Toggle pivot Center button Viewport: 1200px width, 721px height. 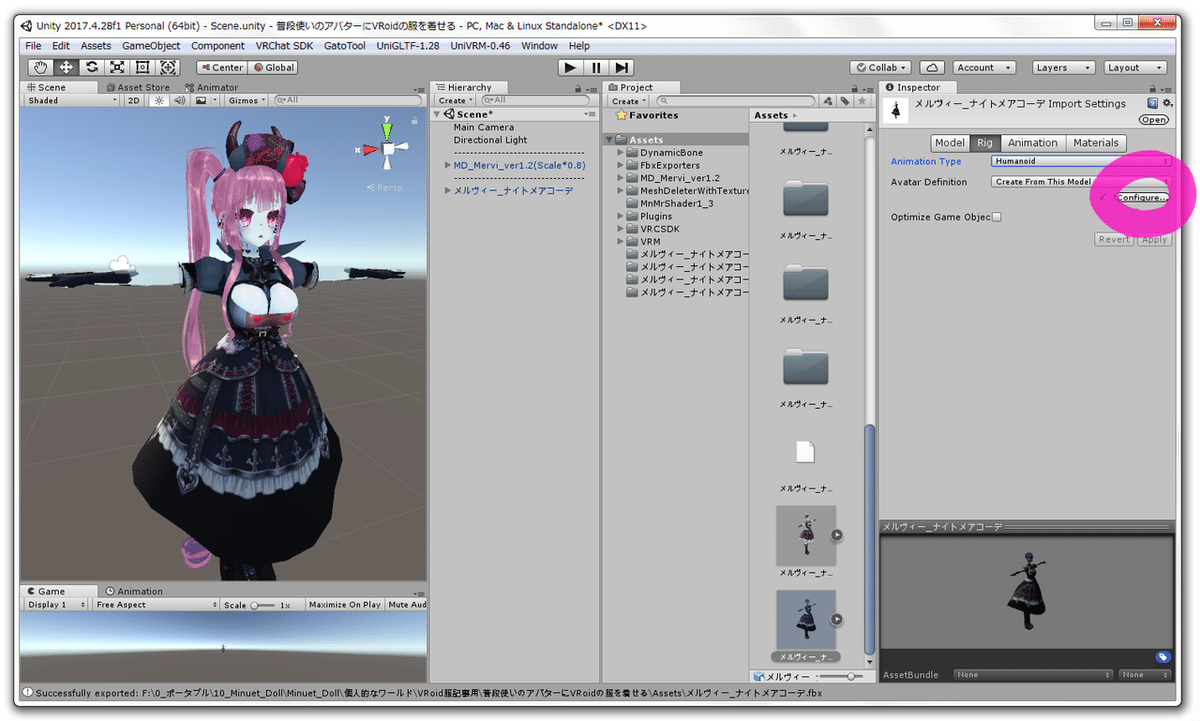click(221, 67)
